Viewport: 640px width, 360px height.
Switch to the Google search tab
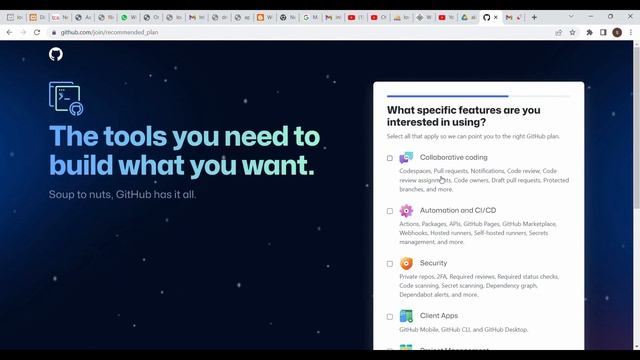310,18
